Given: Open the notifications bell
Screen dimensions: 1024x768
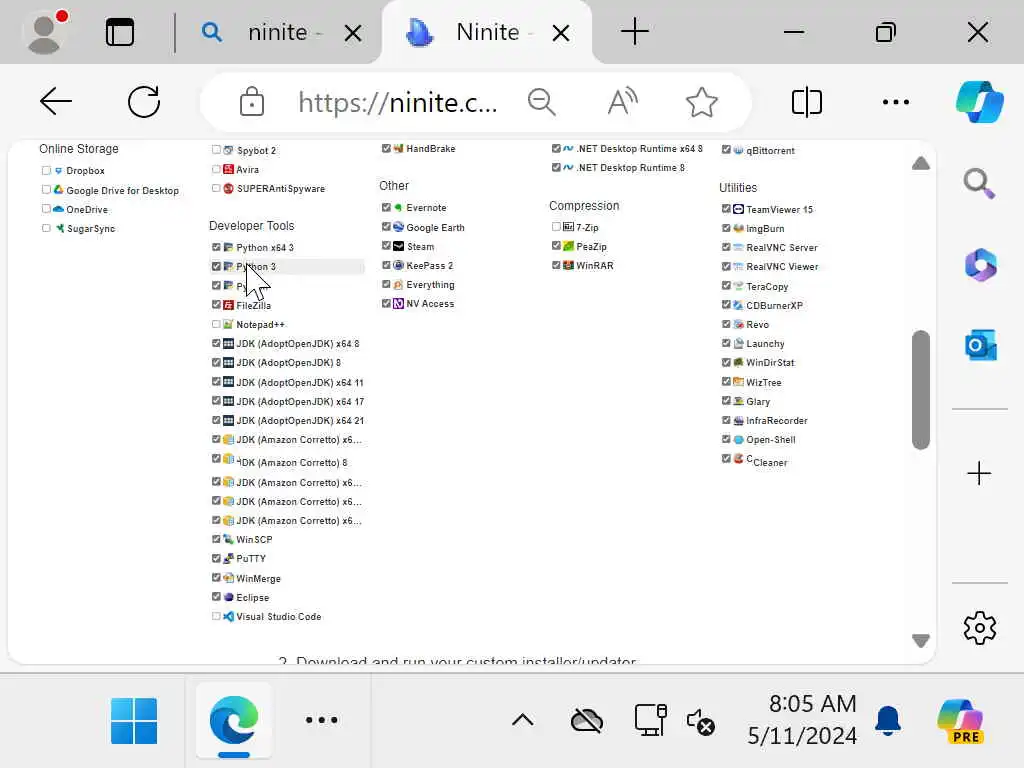Looking at the screenshot, I should [x=888, y=721].
